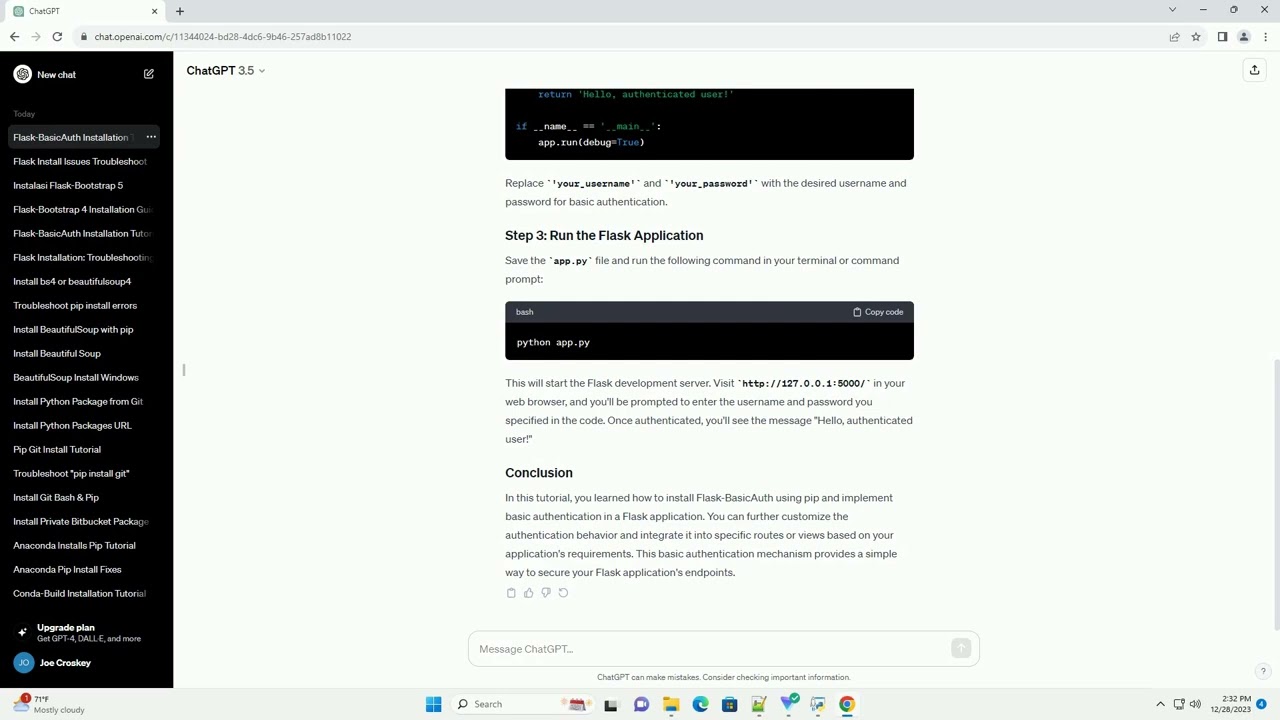Open Windows Start menu
This screenshot has width=1280, height=720.
433,704
